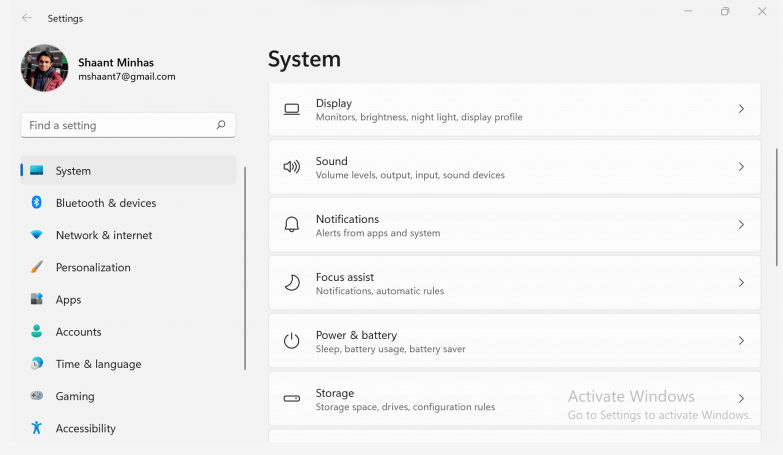Go to Accounts settings
Image resolution: width=783 pixels, height=455 pixels.
coord(128,332)
